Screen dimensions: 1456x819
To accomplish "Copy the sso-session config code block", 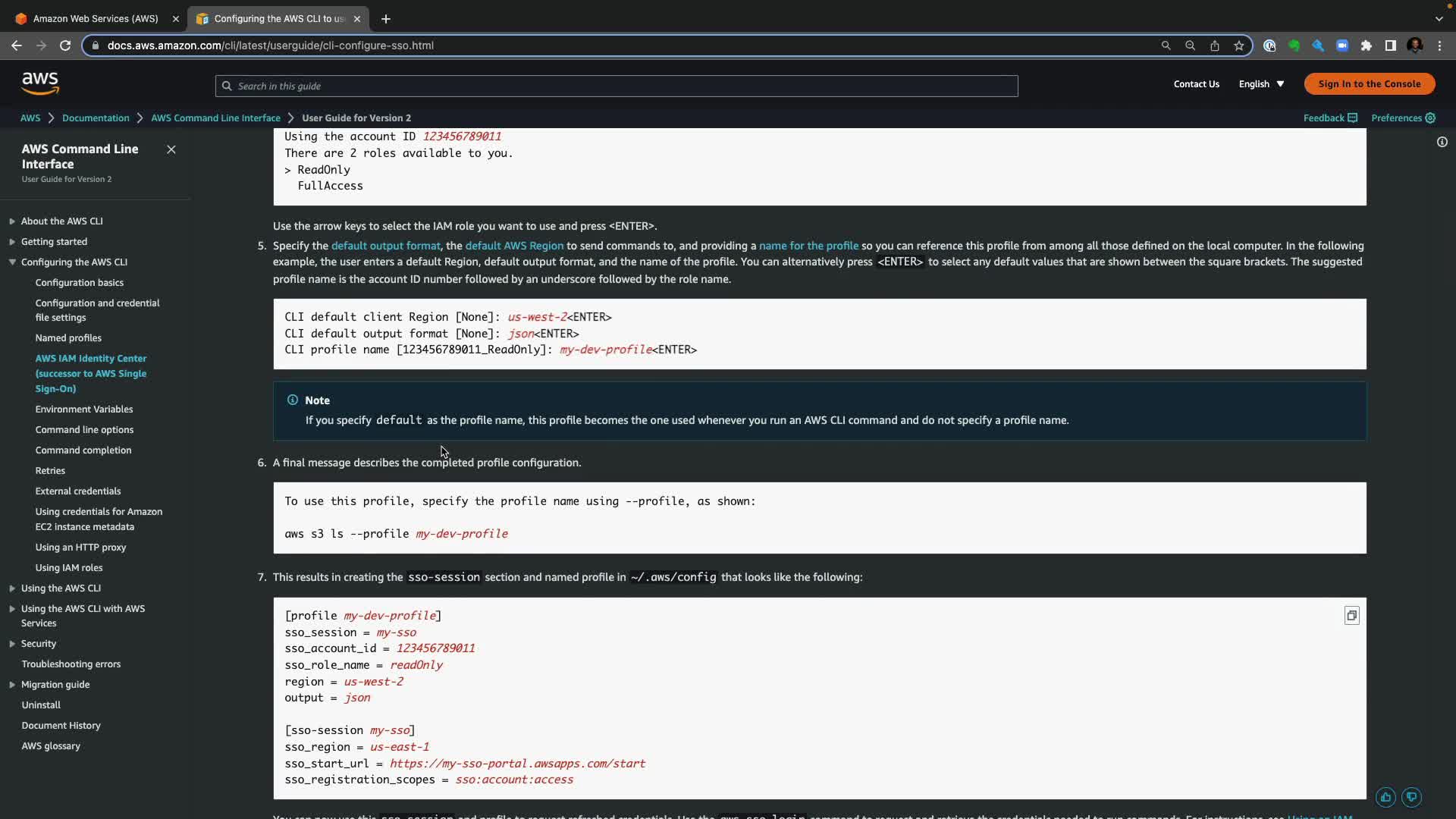I will pyautogui.click(x=1351, y=616).
